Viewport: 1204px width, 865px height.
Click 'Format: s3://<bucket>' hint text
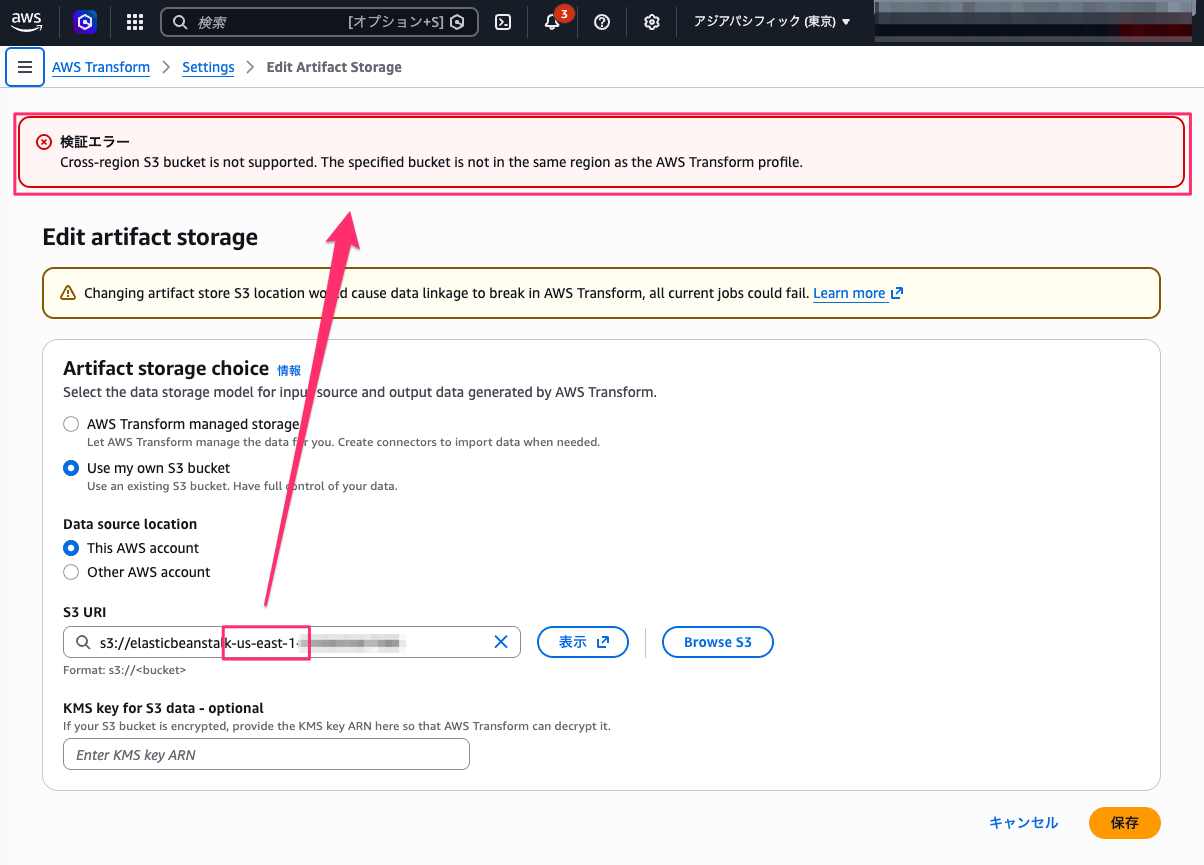(125, 670)
